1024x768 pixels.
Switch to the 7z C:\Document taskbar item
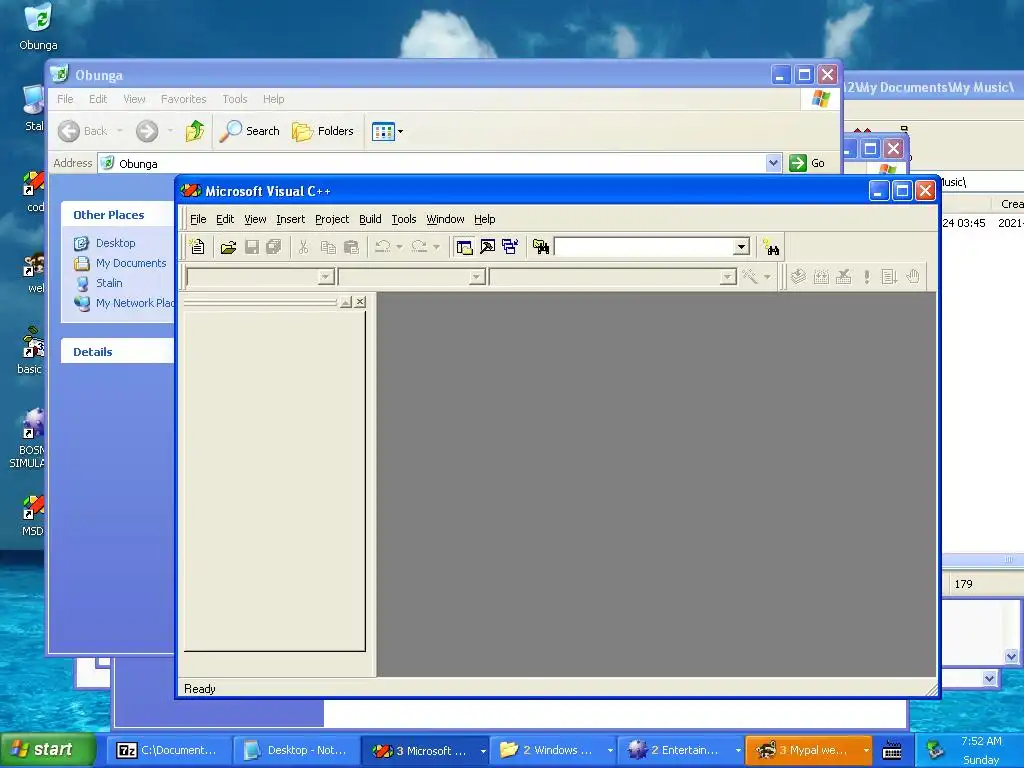point(169,750)
